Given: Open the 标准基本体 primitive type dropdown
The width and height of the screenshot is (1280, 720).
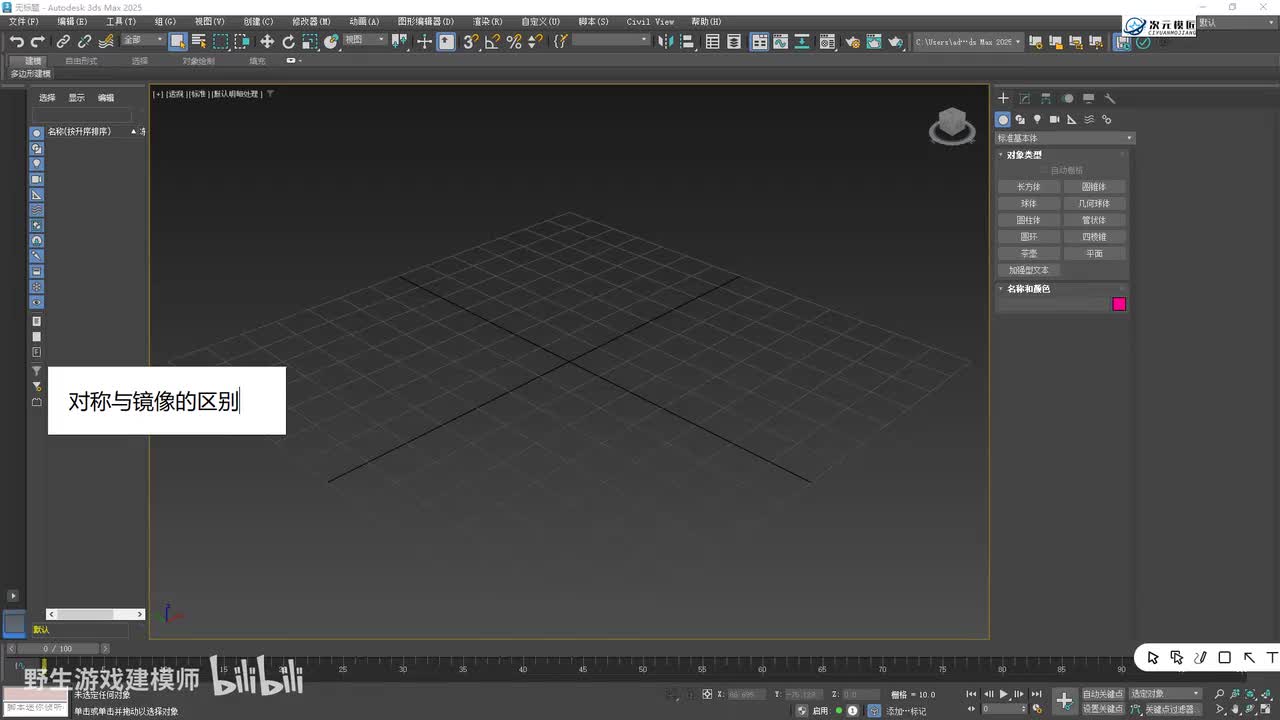Looking at the screenshot, I should (1064, 138).
